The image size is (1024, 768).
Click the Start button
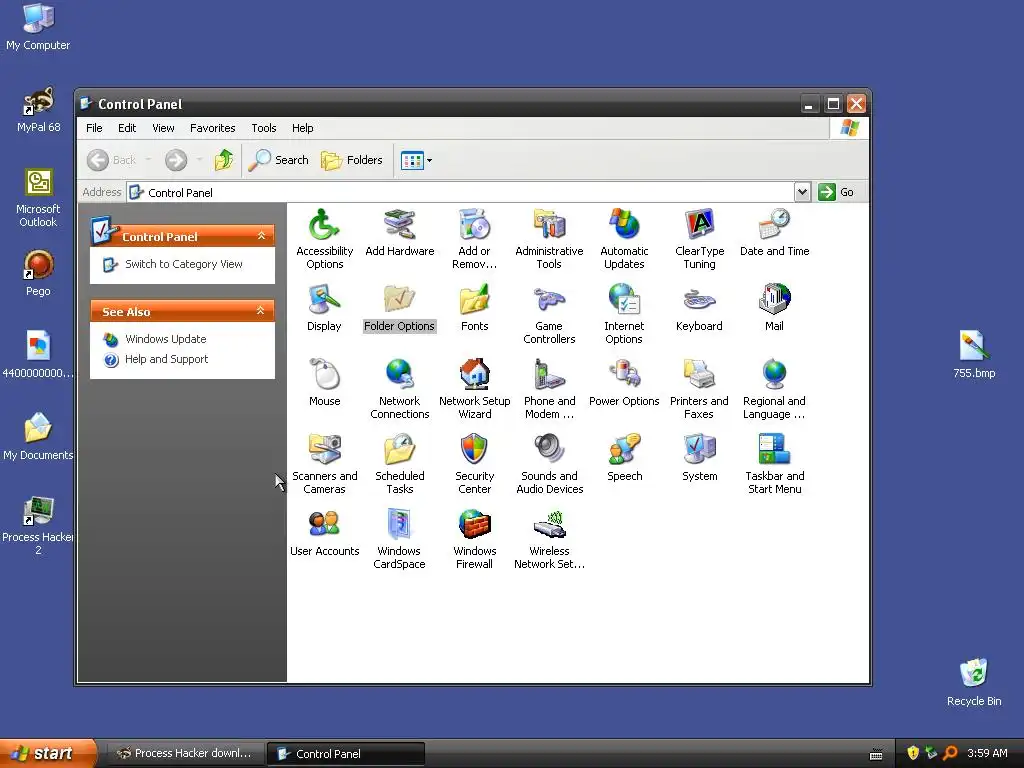pos(47,753)
